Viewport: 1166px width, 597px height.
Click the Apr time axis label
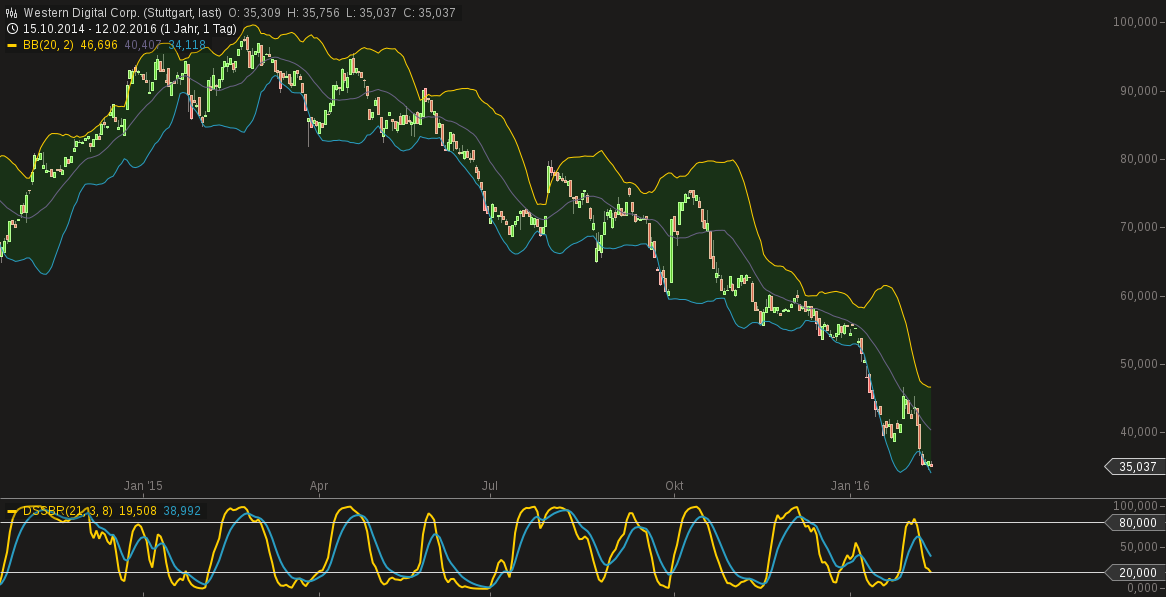pyautogui.click(x=319, y=486)
